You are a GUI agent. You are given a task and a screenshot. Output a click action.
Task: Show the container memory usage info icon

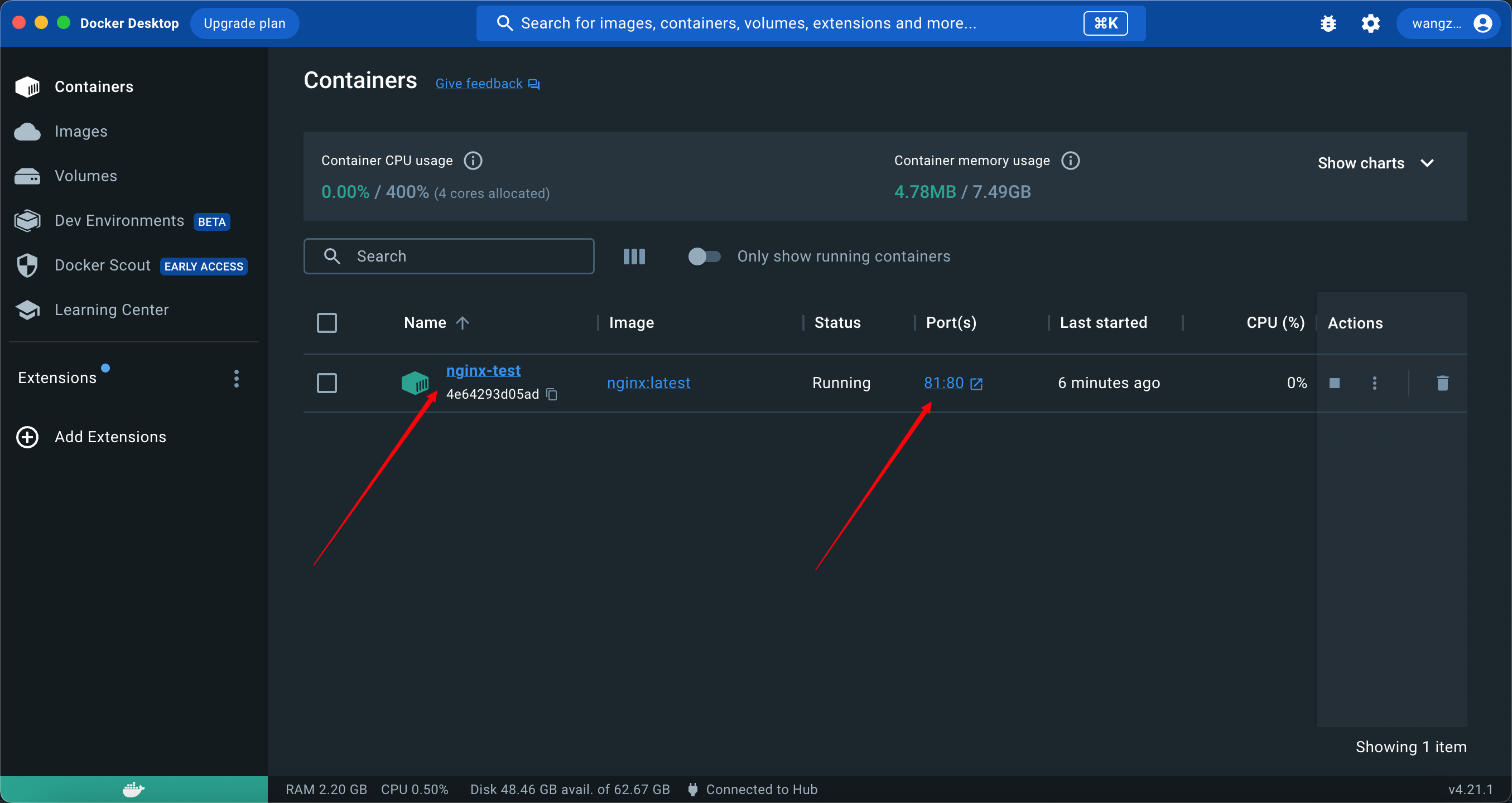coord(1070,161)
